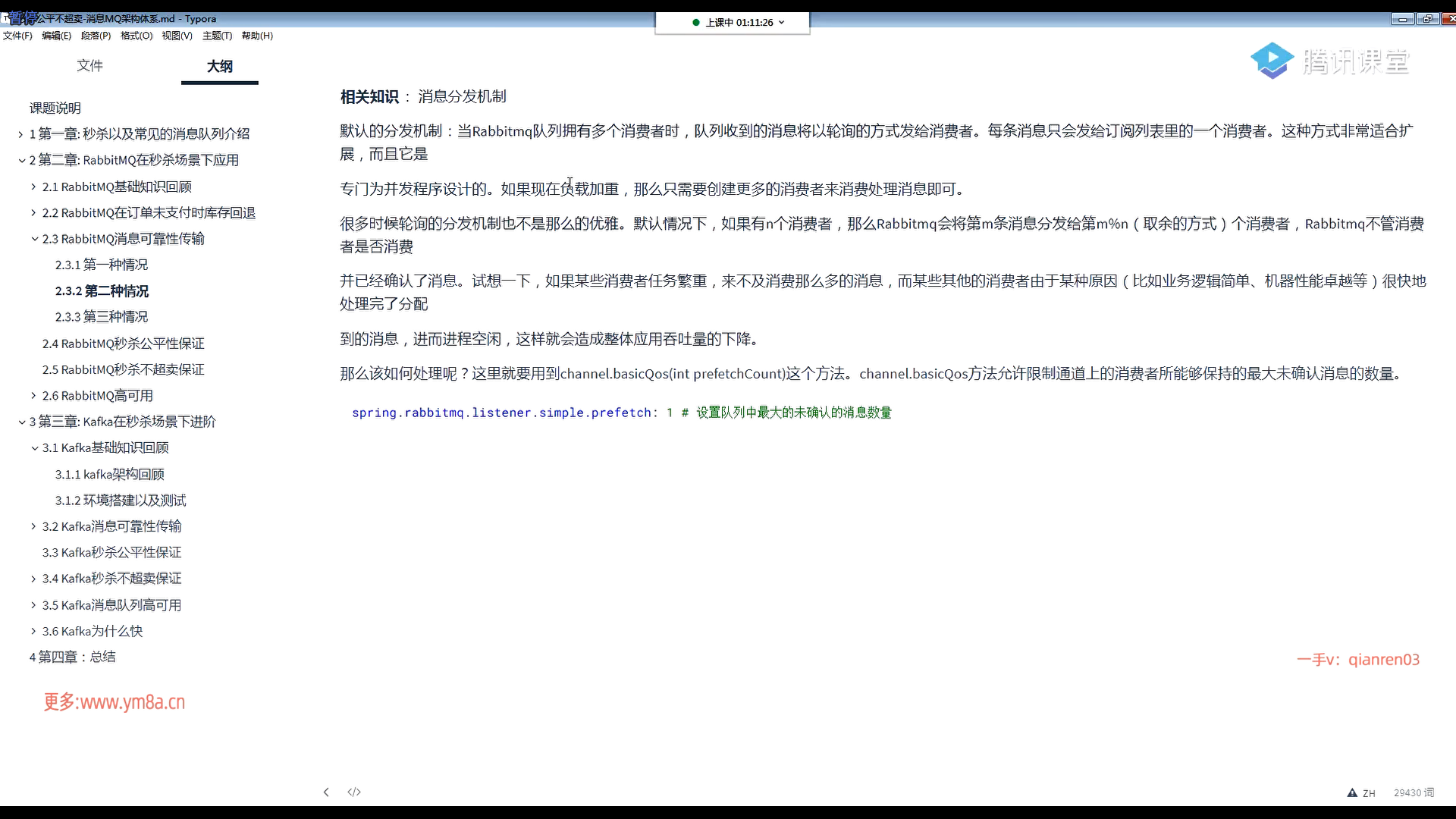Open the 文件(F) menu
The width and height of the screenshot is (1456, 819).
(x=17, y=36)
